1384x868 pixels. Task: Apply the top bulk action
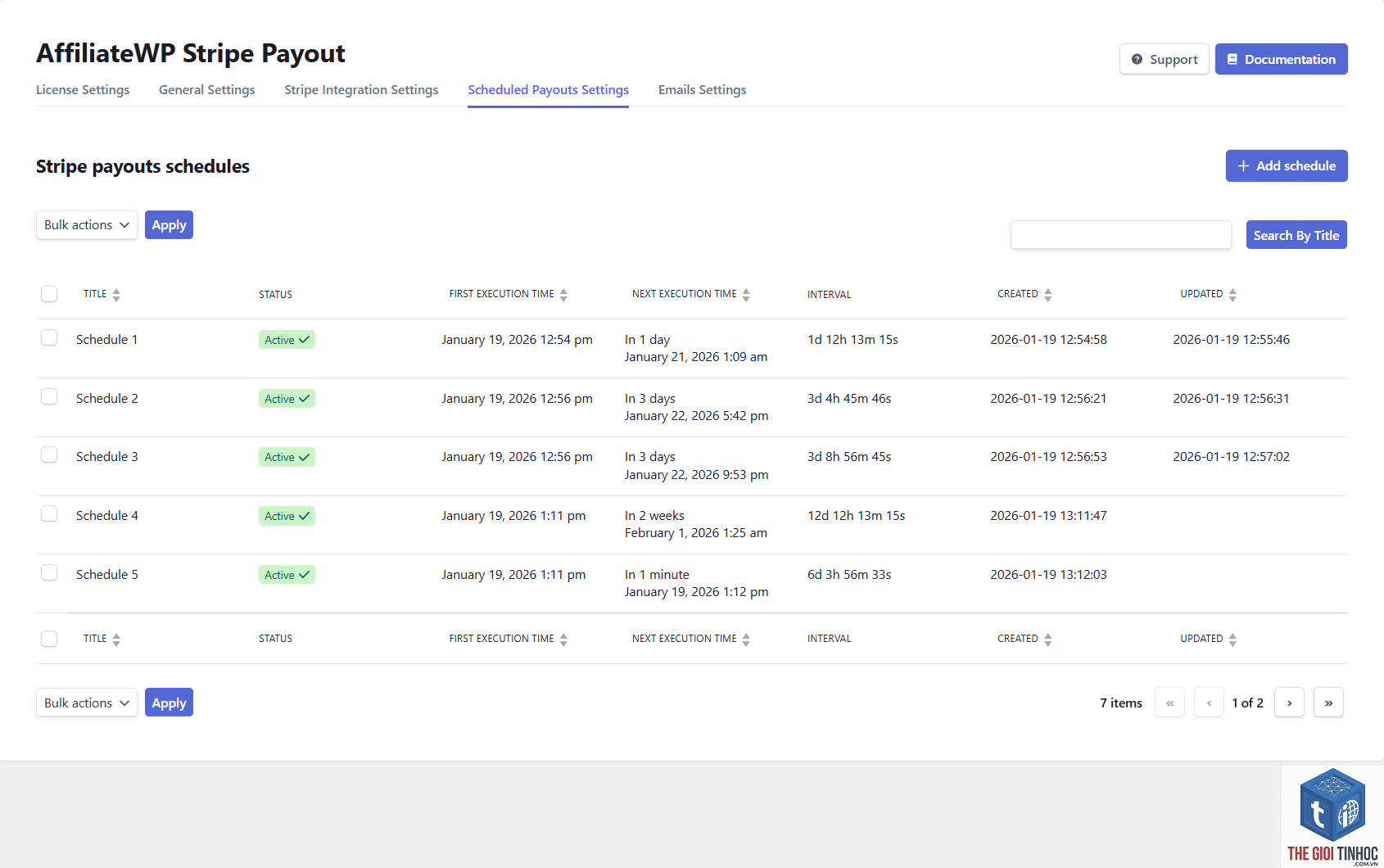click(169, 225)
